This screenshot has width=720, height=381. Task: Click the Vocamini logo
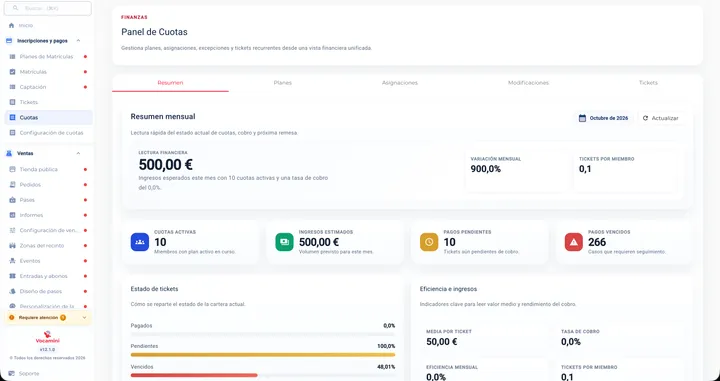[x=47, y=337]
